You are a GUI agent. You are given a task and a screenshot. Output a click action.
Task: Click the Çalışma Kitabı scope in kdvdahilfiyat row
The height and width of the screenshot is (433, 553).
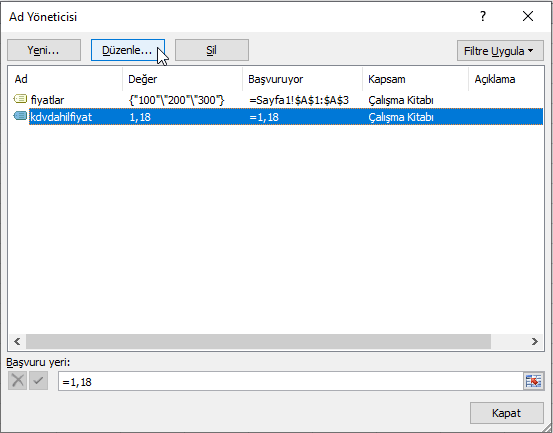(x=401, y=117)
